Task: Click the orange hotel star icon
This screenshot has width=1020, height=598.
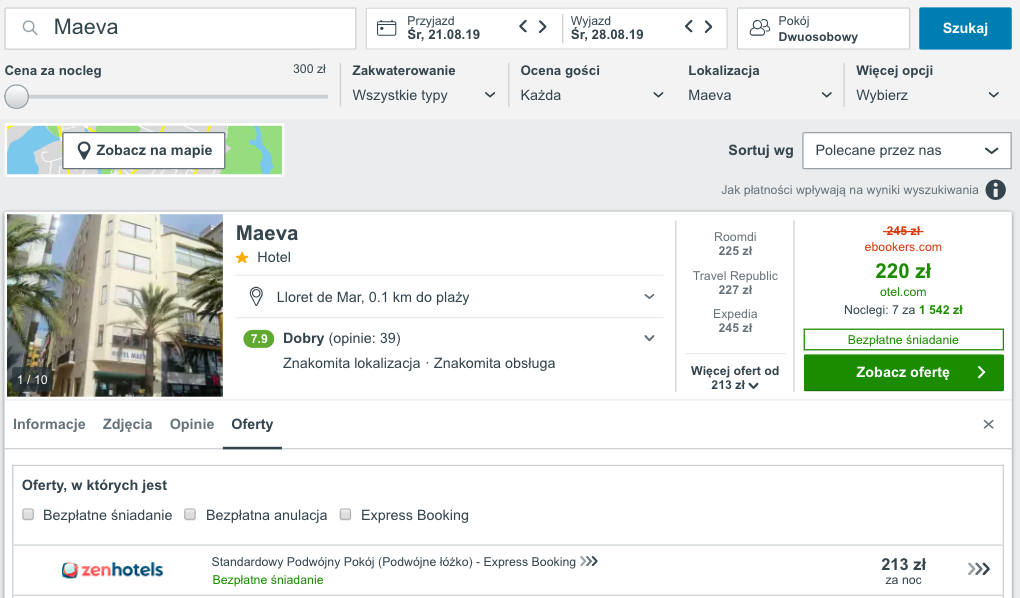Action: (243, 258)
